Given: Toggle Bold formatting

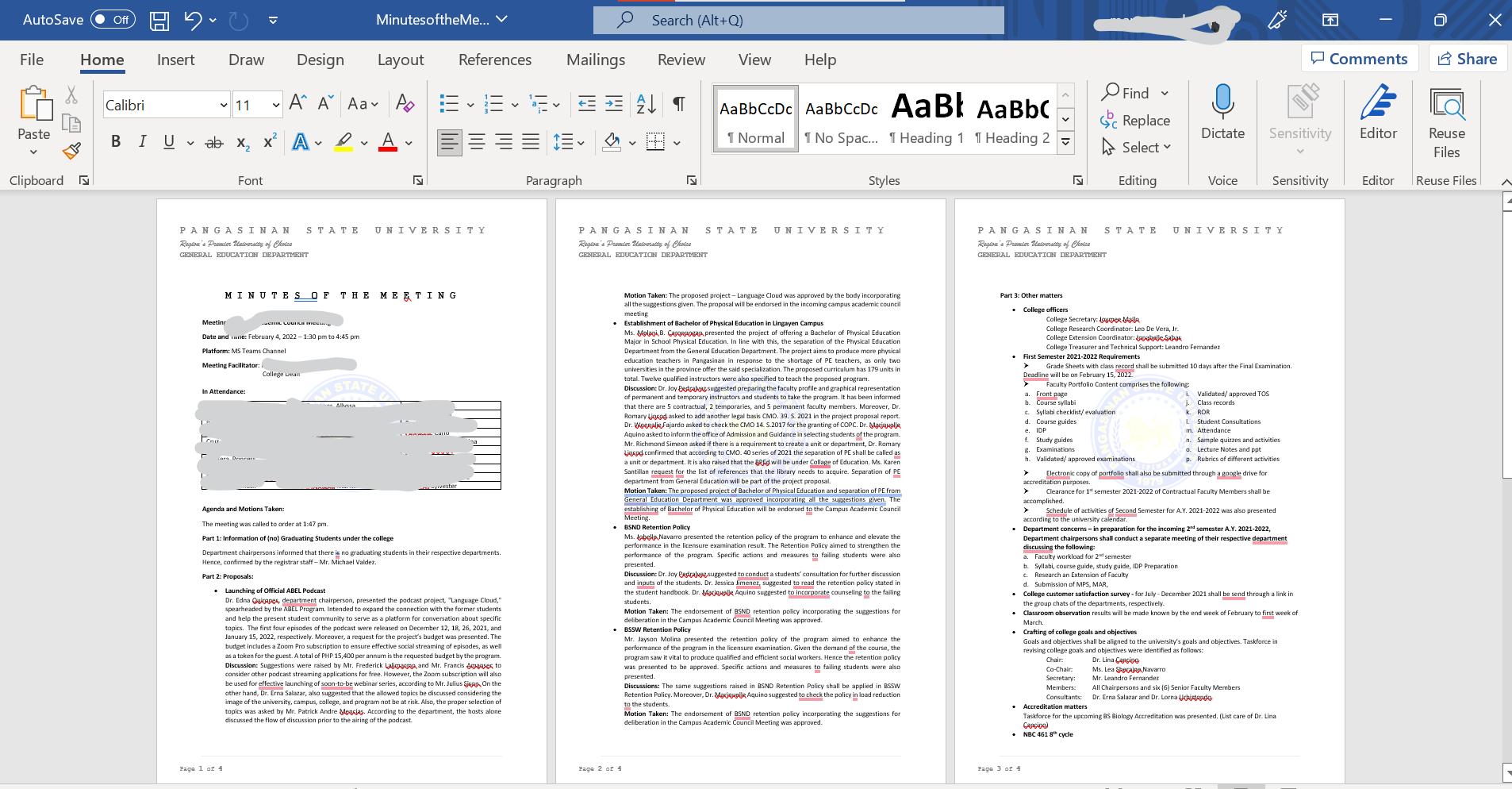Looking at the screenshot, I should coord(116,142).
